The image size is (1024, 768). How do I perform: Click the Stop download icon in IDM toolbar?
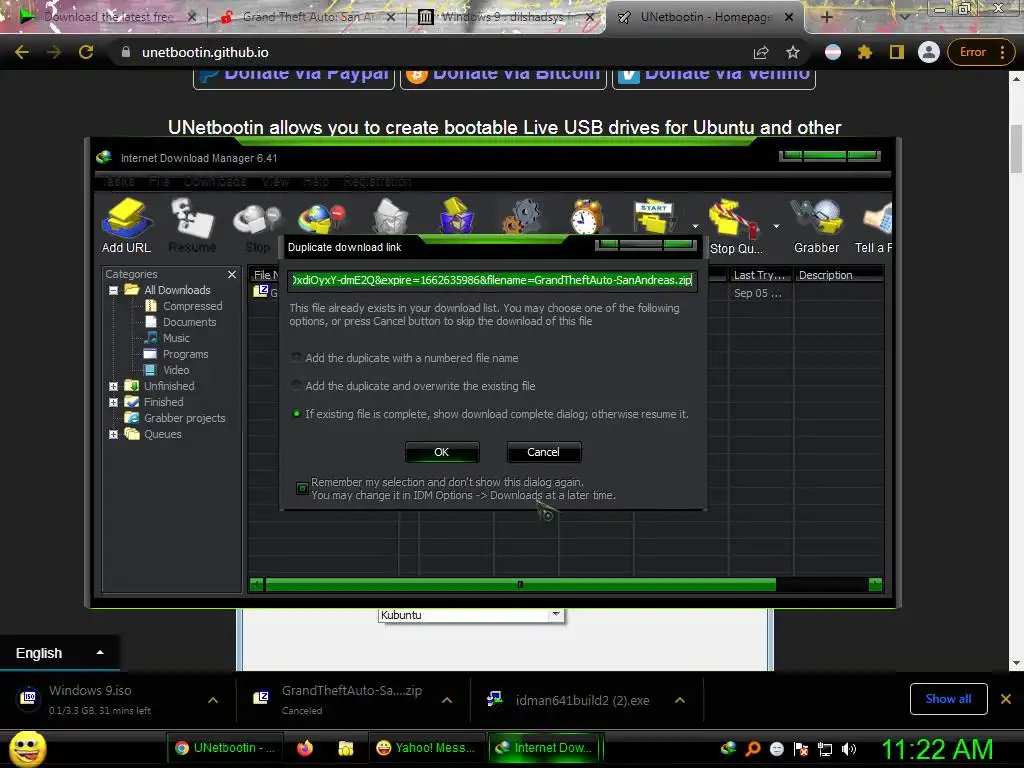tap(258, 225)
